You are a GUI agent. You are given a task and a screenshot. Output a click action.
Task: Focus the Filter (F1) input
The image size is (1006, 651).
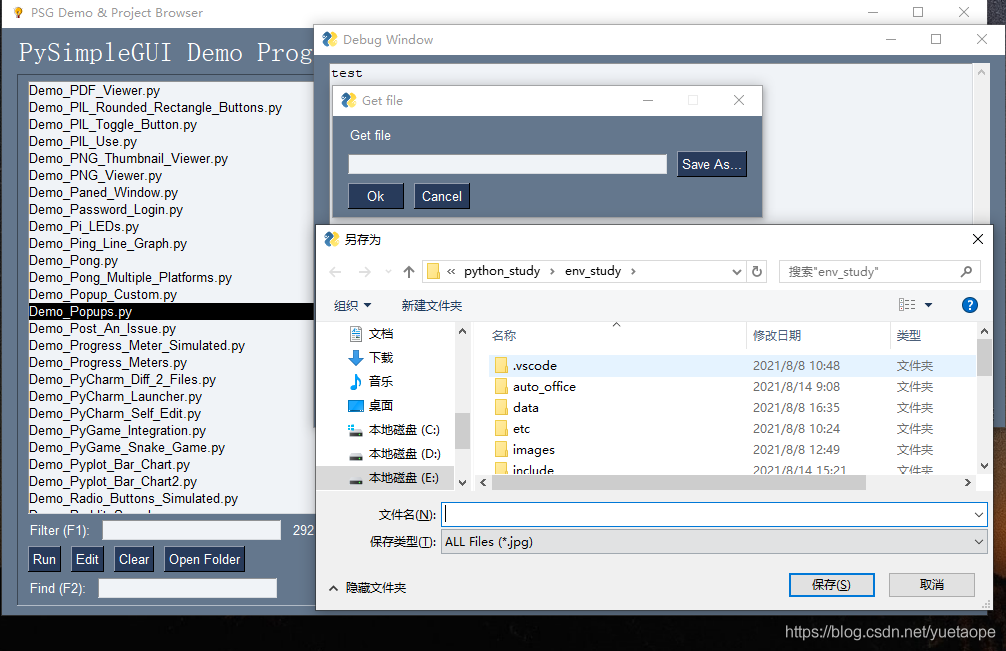(192, 530)
